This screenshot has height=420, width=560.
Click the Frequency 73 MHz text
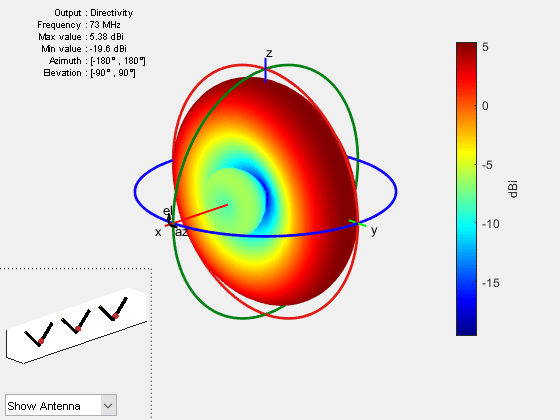click(79, 25)
